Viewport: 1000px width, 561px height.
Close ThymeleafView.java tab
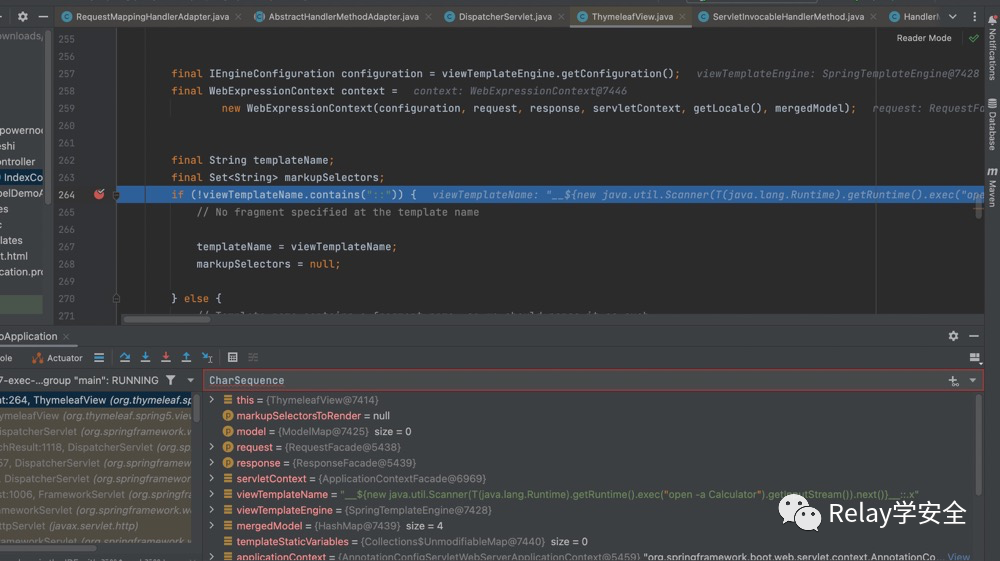coord(682,17)
